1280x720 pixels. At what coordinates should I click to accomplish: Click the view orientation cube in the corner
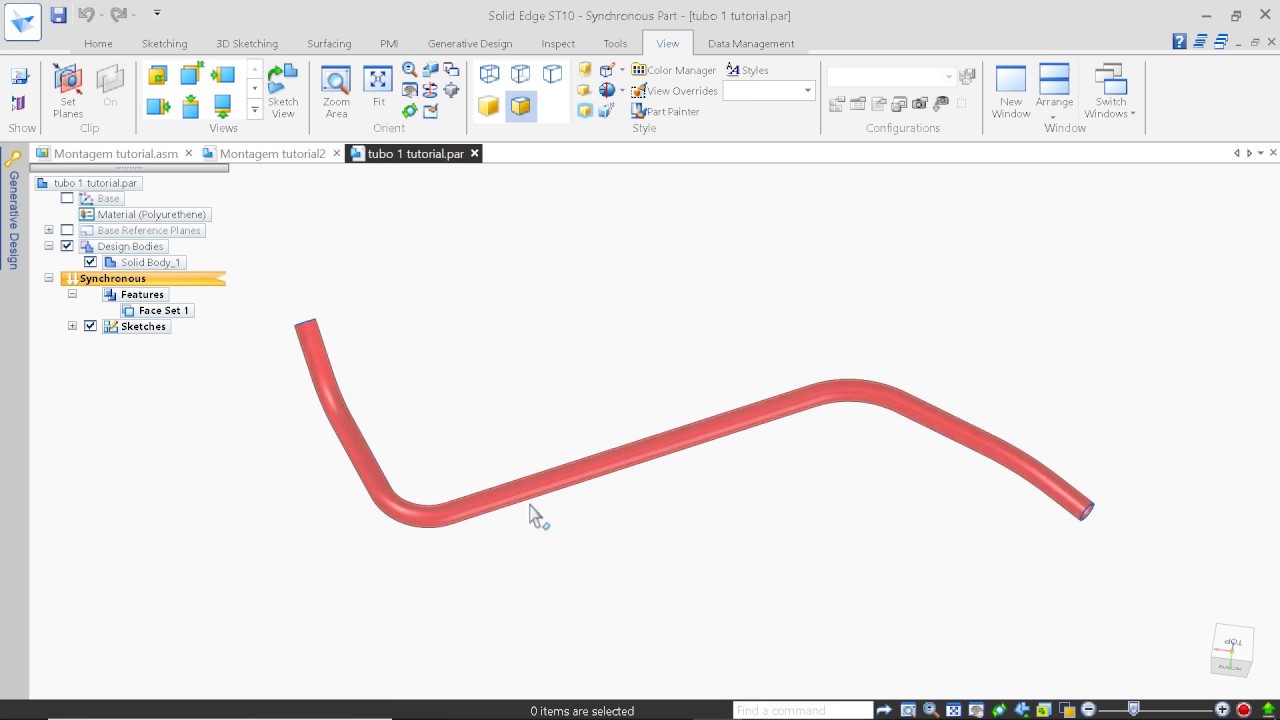(1231, 651)
